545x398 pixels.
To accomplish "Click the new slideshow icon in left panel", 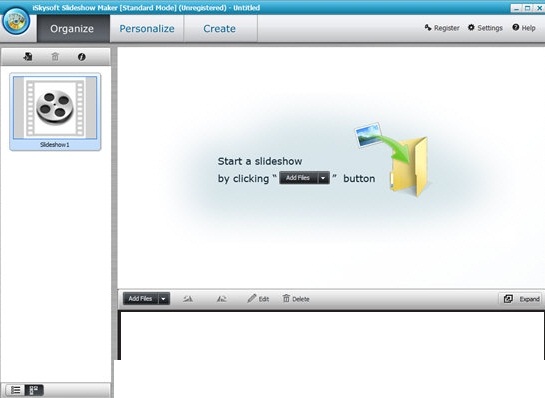I will coord(28,56).
